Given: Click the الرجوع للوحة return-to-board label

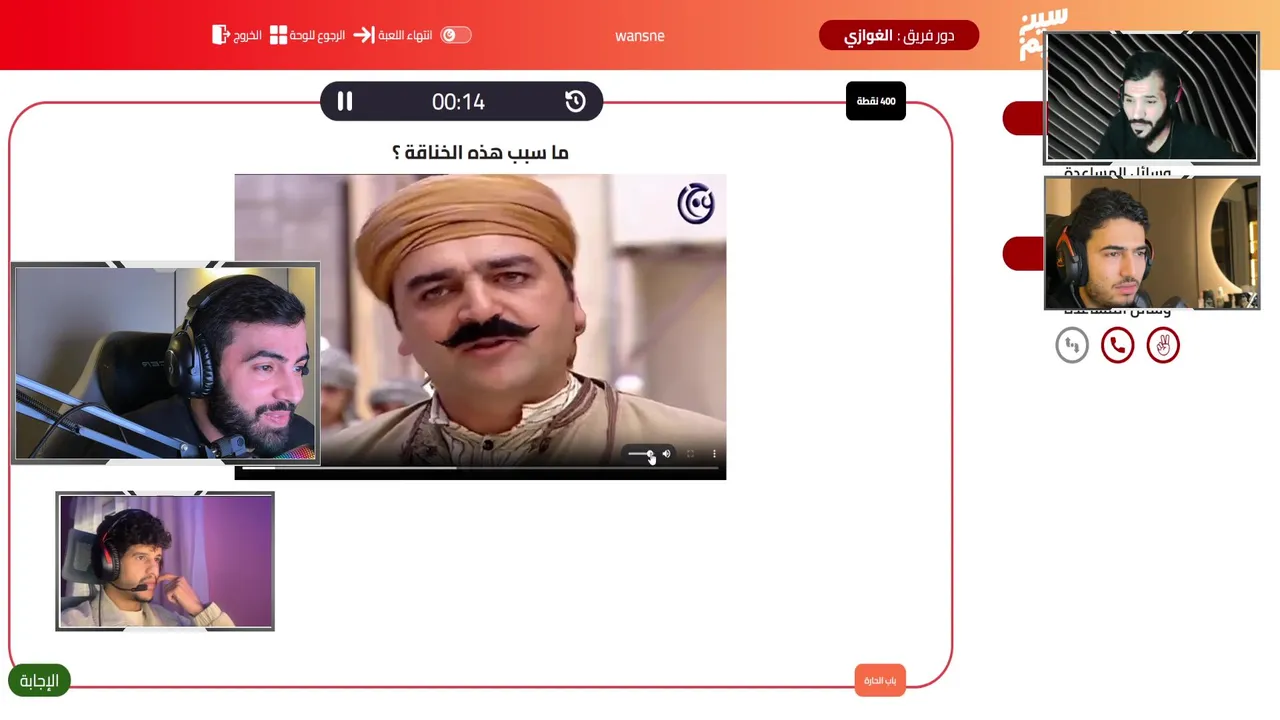Looking at the screenshot, I should click(318, 35).
